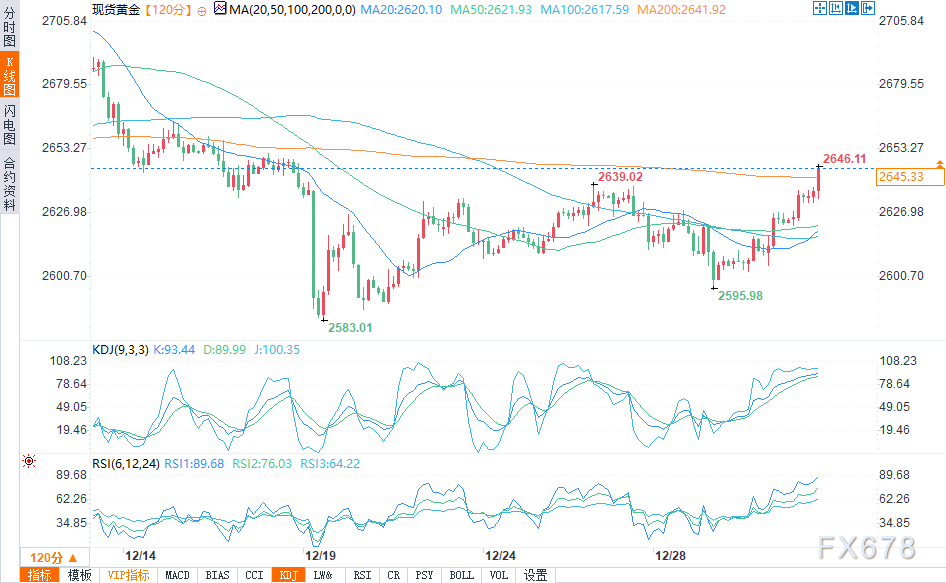Screen dimensions: 946x583
Task: Click the orange arrow marker above 2645.33 price
Action: click(939, 164)
